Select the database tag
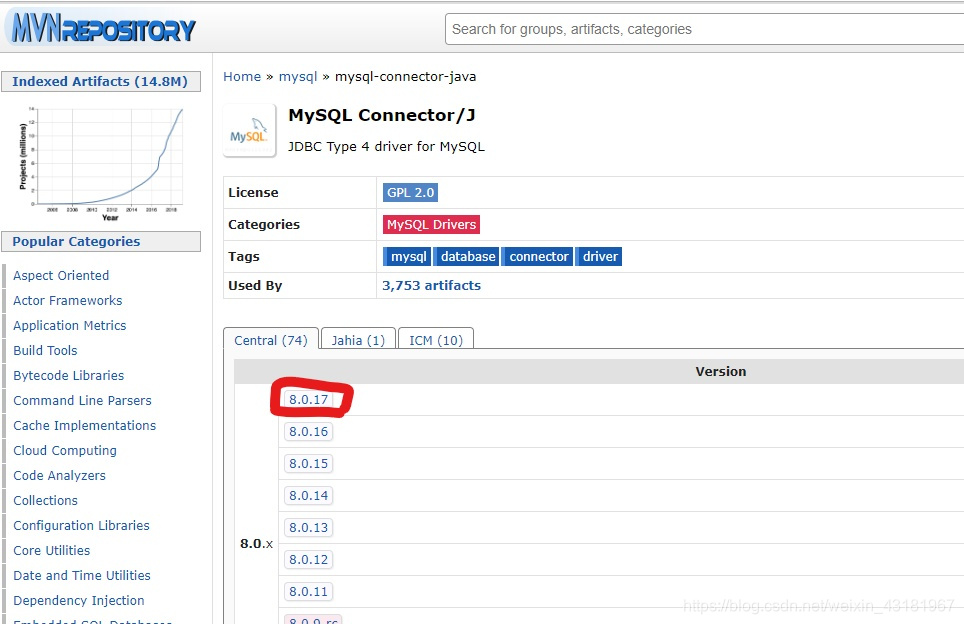This screenshot has height=624, width=964. (467, 256)
